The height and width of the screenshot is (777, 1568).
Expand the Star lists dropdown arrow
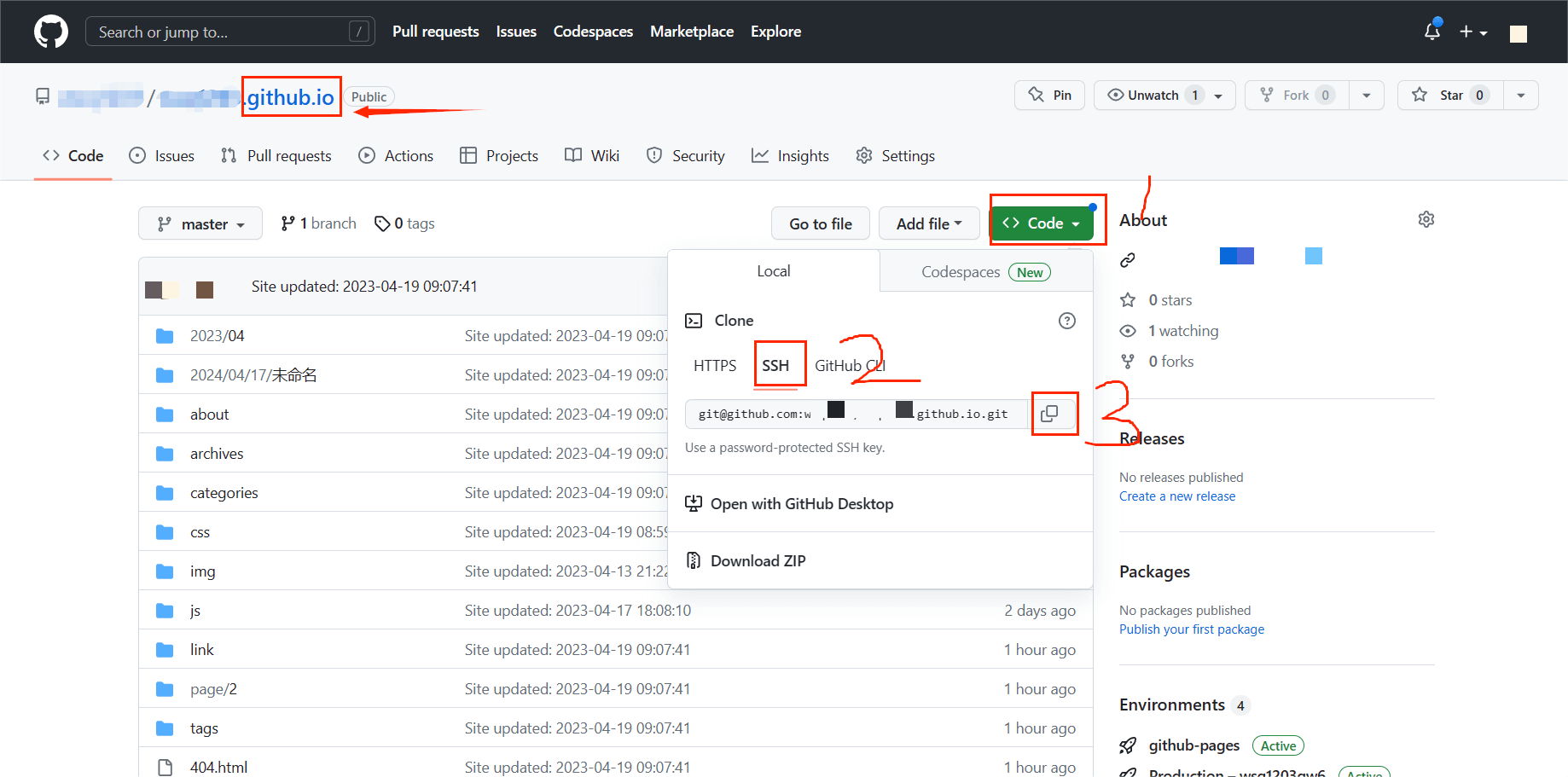[1521, 95]
